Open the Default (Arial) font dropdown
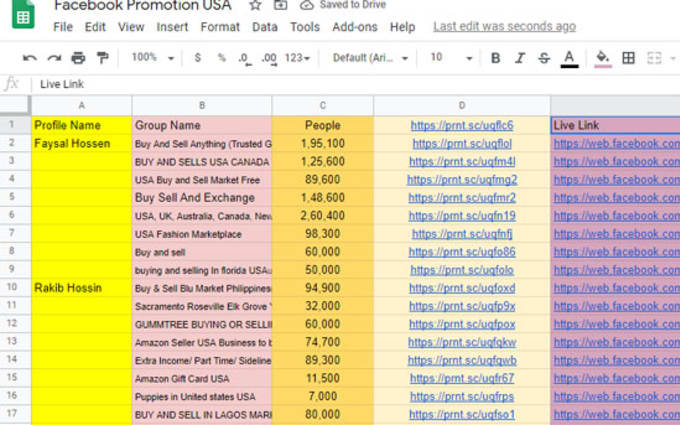680x425 pixels. 370,58
